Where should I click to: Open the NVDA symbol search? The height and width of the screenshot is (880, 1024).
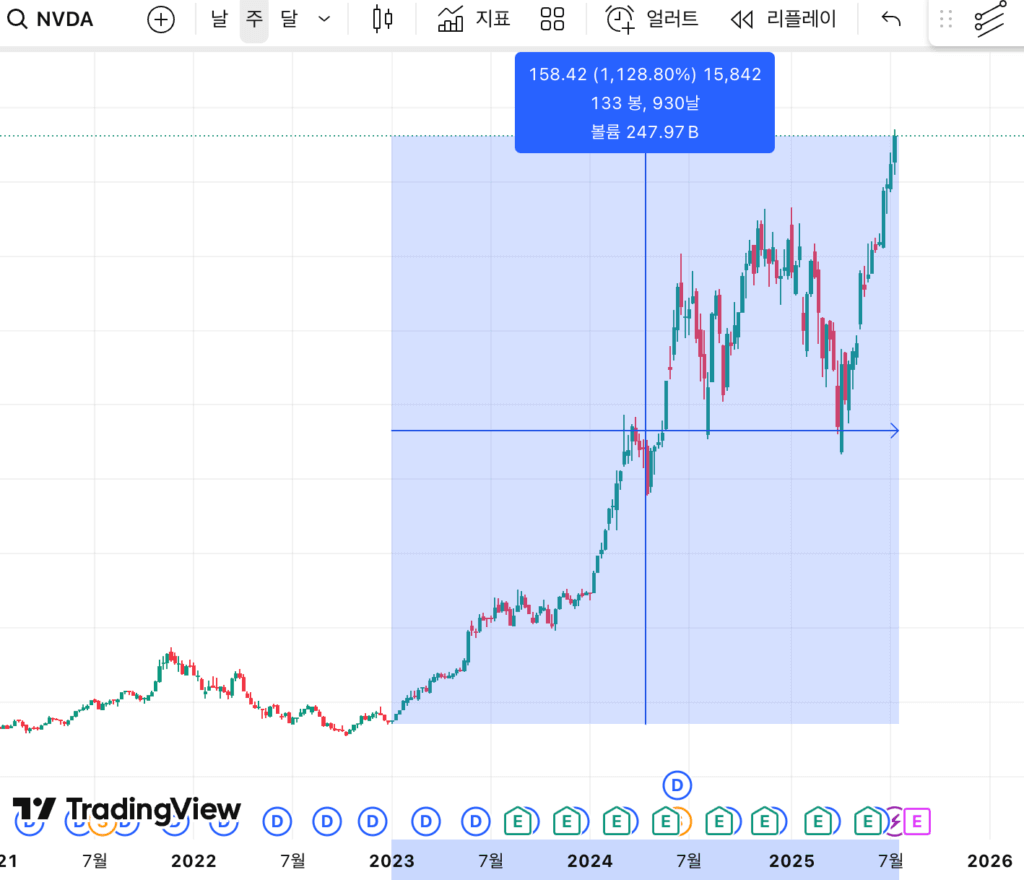(51, 20)
